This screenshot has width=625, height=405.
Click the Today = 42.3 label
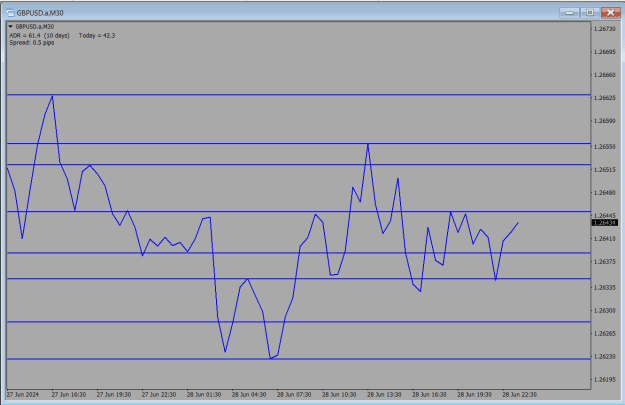tap(97, 35)
